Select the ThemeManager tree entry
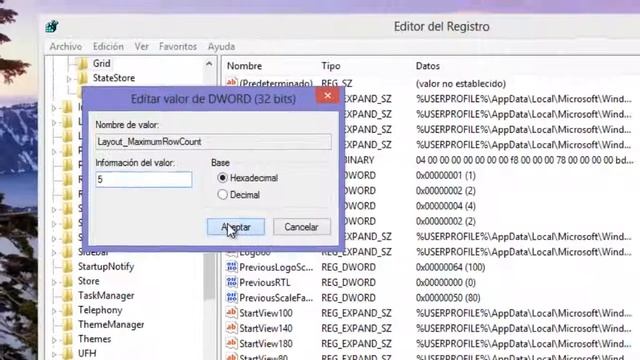The width and height of the screenshot is (640, 360). pos(111,324)
